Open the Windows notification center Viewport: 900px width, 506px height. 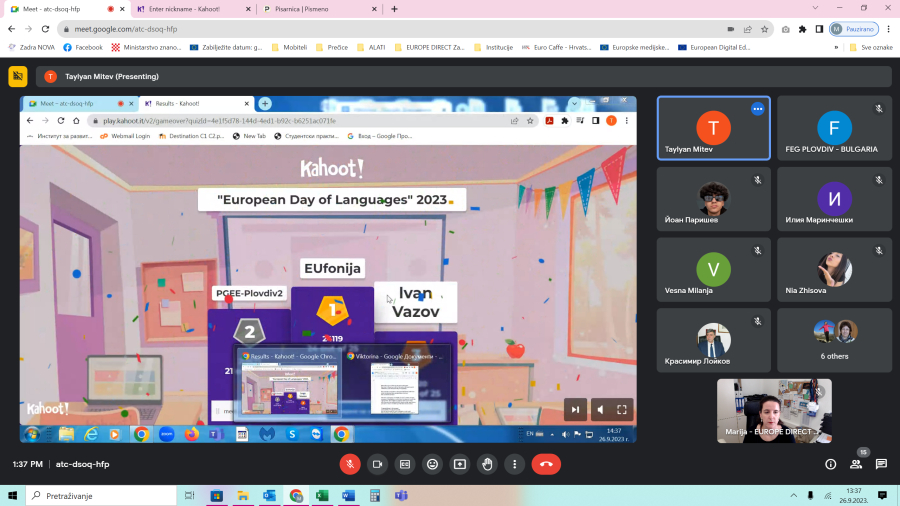(x=883, y=495)
